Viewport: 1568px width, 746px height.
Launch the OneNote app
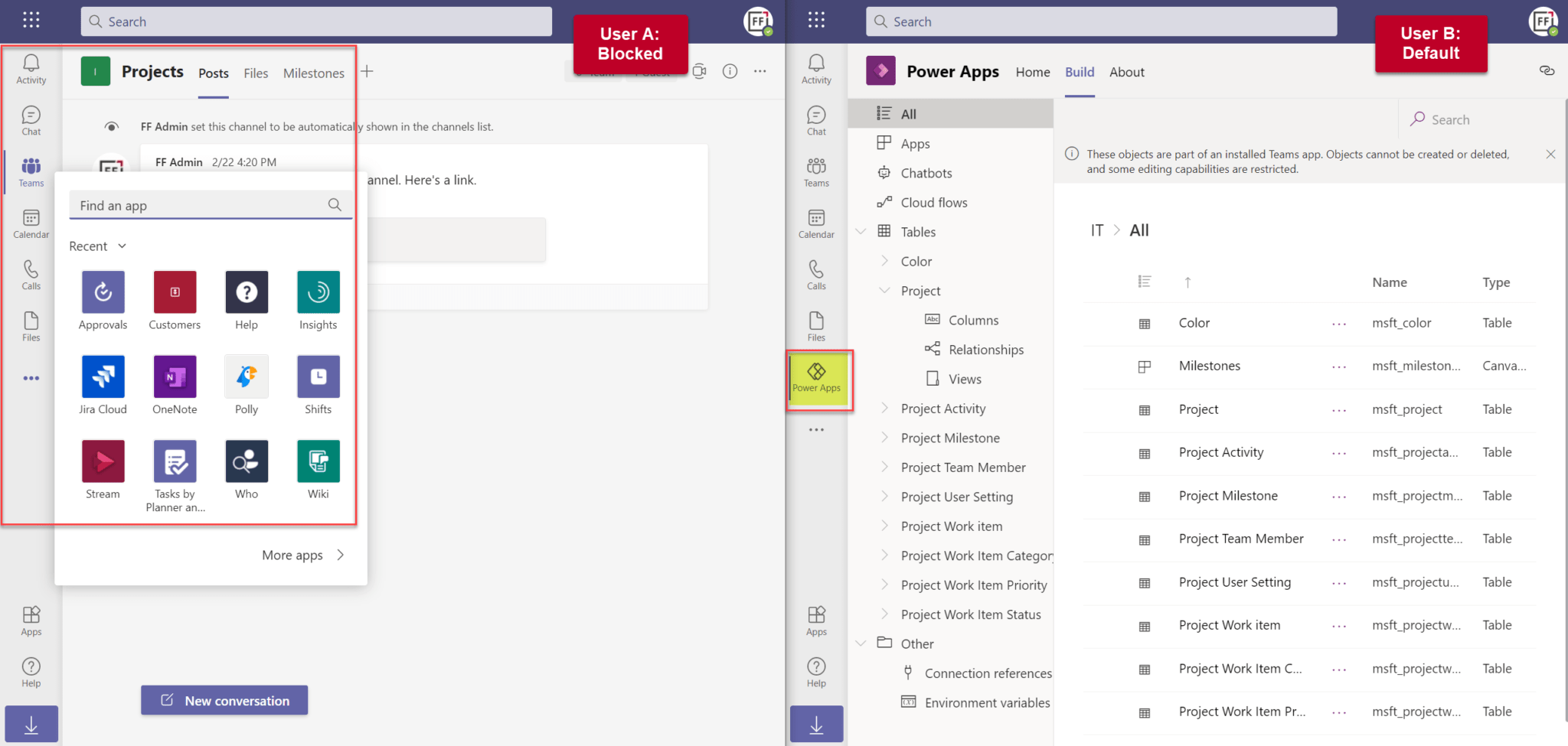pyautogui.click(x=175, y=376)
